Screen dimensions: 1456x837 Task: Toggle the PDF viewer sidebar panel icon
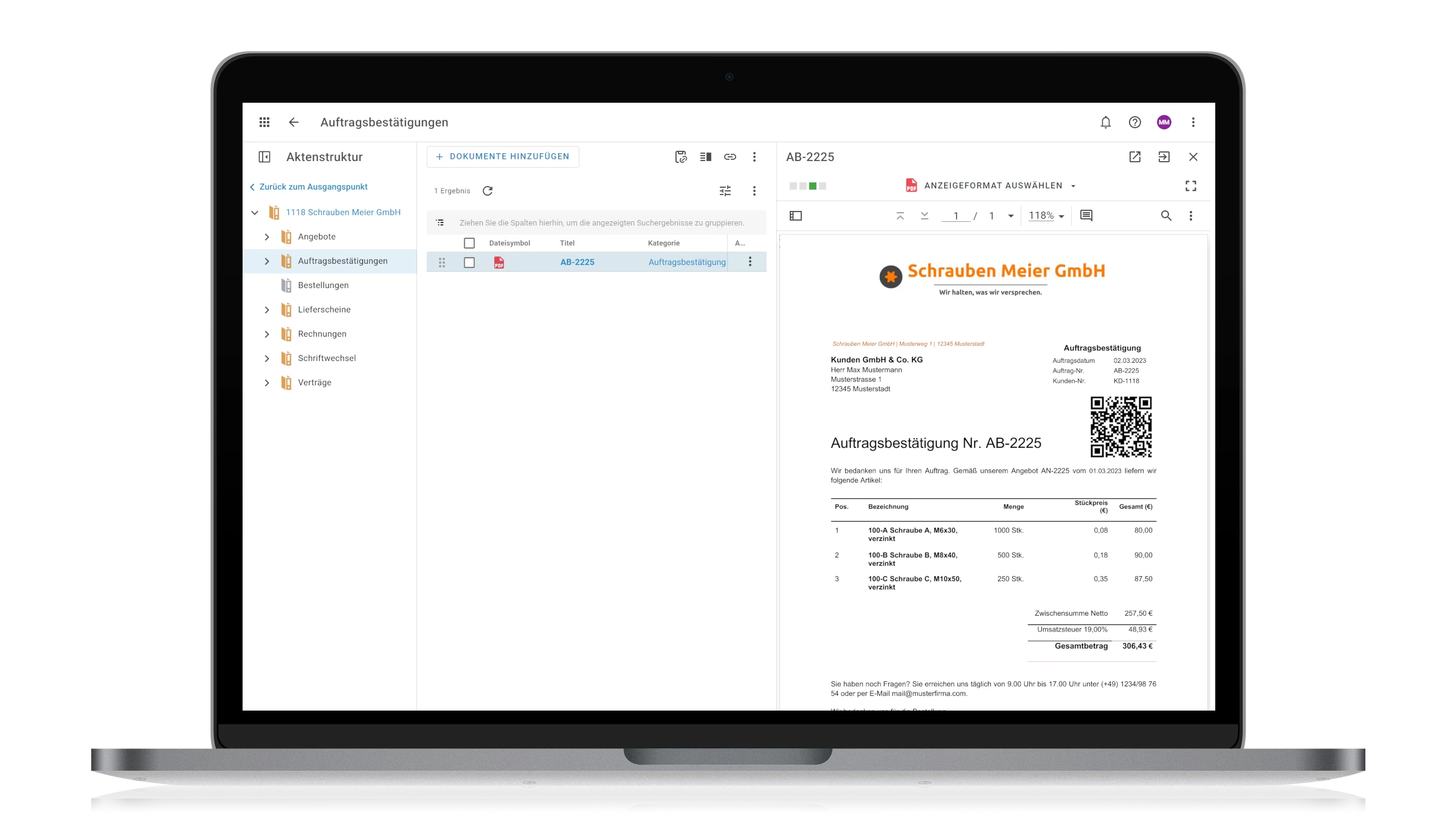coord(796,216)
